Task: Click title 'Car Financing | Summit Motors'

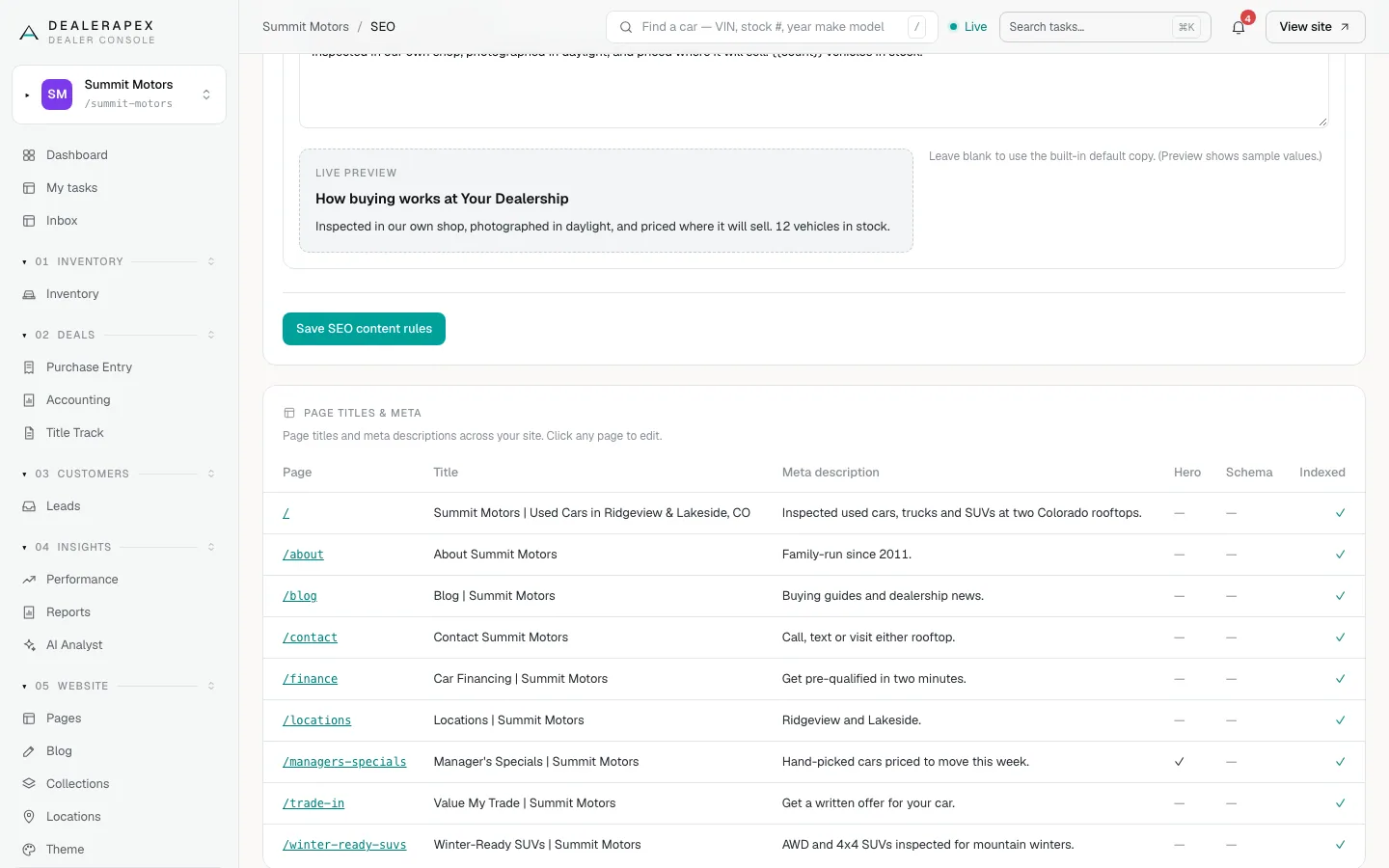Action: [521, 679]
